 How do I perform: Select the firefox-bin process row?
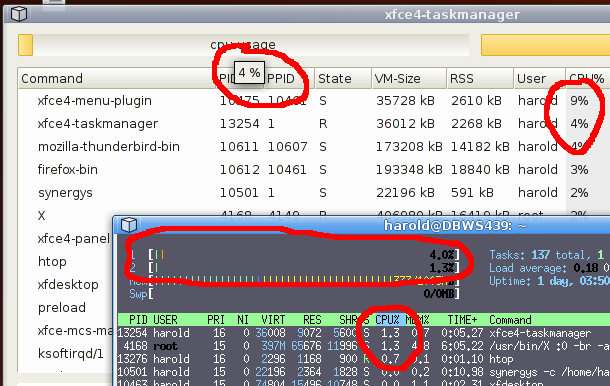(x=314, y=170)
